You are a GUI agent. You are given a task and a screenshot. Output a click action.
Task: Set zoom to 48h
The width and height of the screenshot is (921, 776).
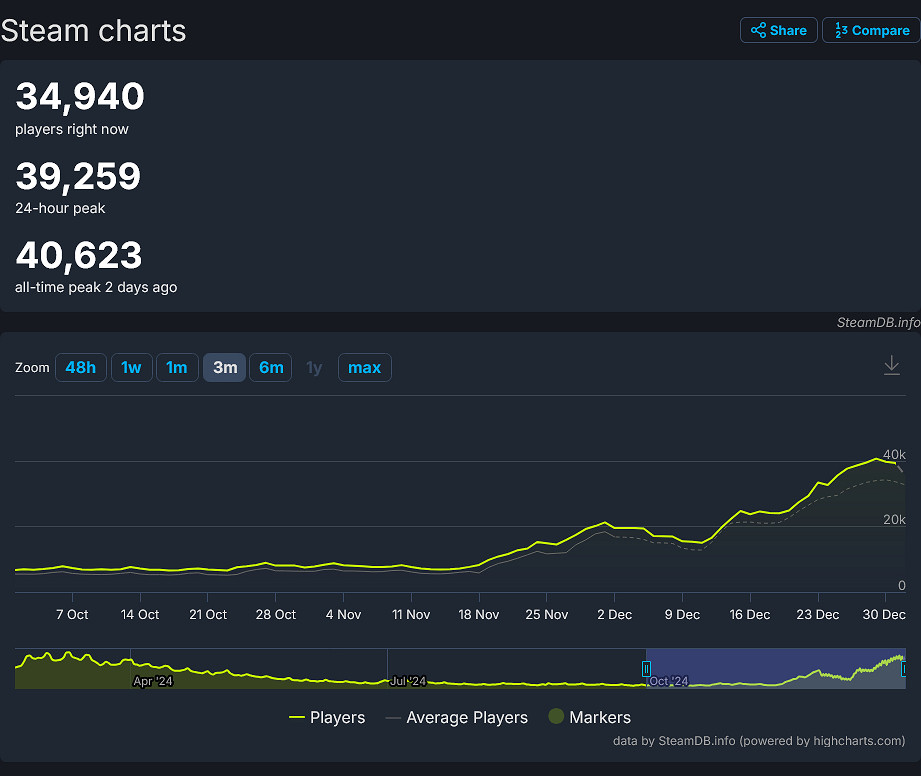(80, 367)
